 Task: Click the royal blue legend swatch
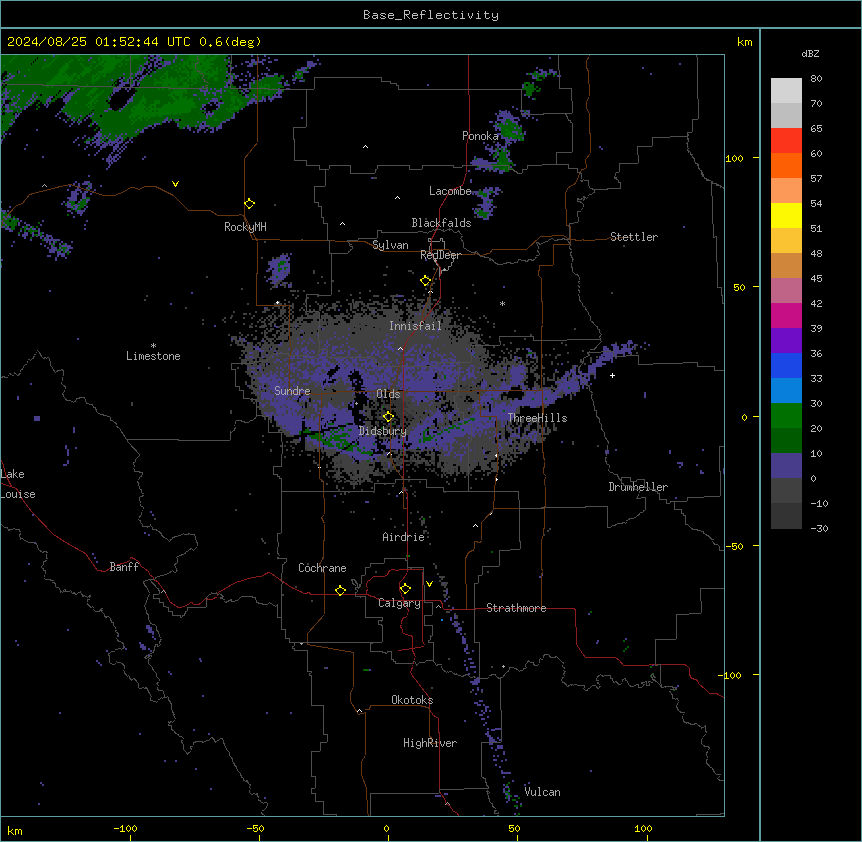coord(786,365)
